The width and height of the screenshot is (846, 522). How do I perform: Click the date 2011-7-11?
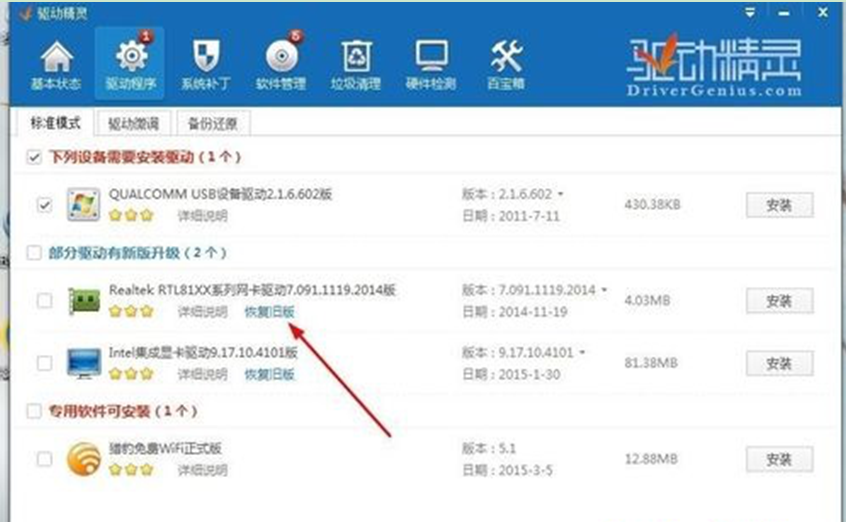(529, 216)
